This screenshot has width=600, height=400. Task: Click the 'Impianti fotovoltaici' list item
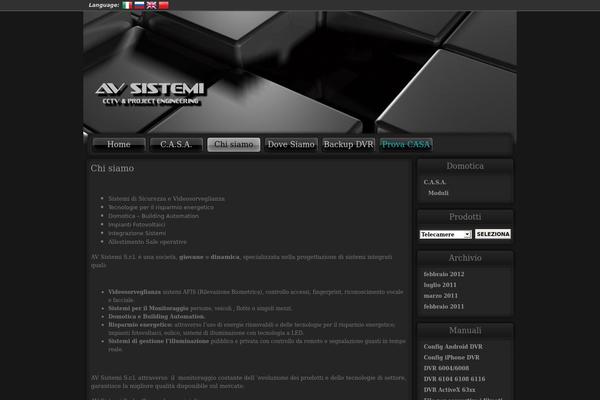coord(137,224)
